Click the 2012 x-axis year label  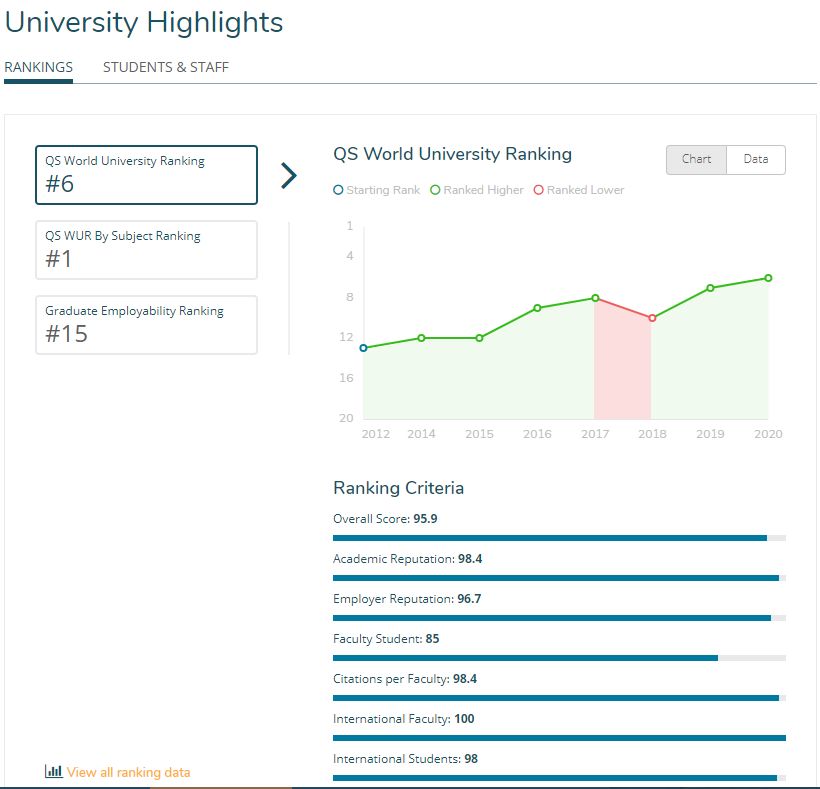click(x=375, y=434)
